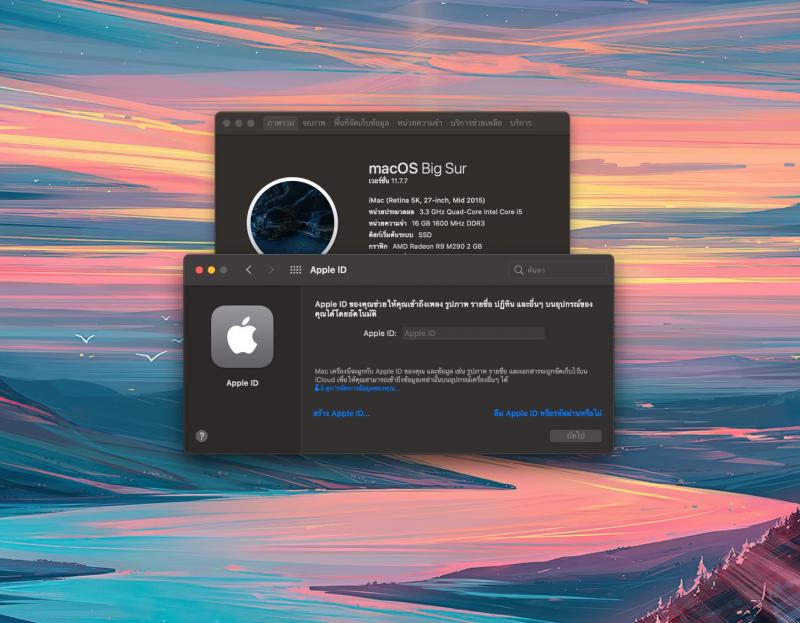Open the หน่วยความจำ tab
Image resolution: width=800 pixels, height=623 pixels.
tap(420, 123)
